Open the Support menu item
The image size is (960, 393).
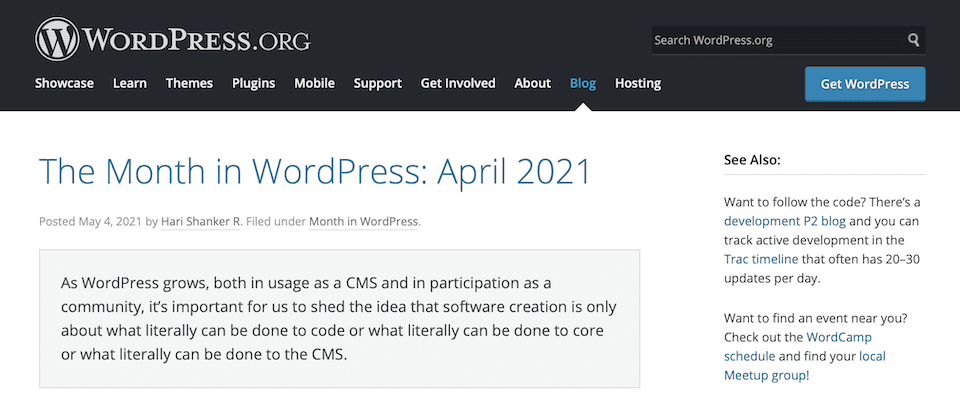click(378, 83)
